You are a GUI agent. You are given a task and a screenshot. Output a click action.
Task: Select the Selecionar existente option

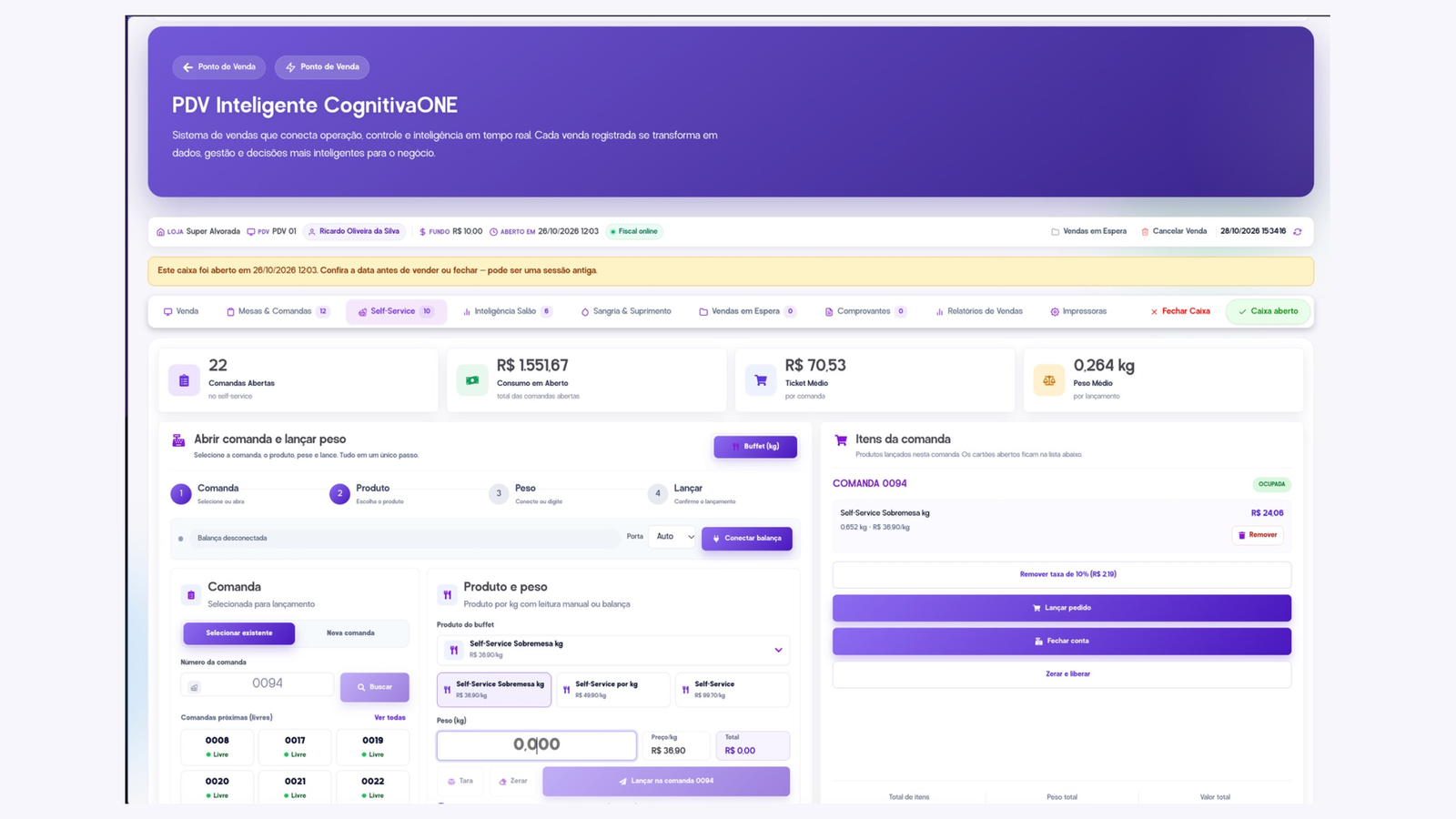[x=239, y=633]
